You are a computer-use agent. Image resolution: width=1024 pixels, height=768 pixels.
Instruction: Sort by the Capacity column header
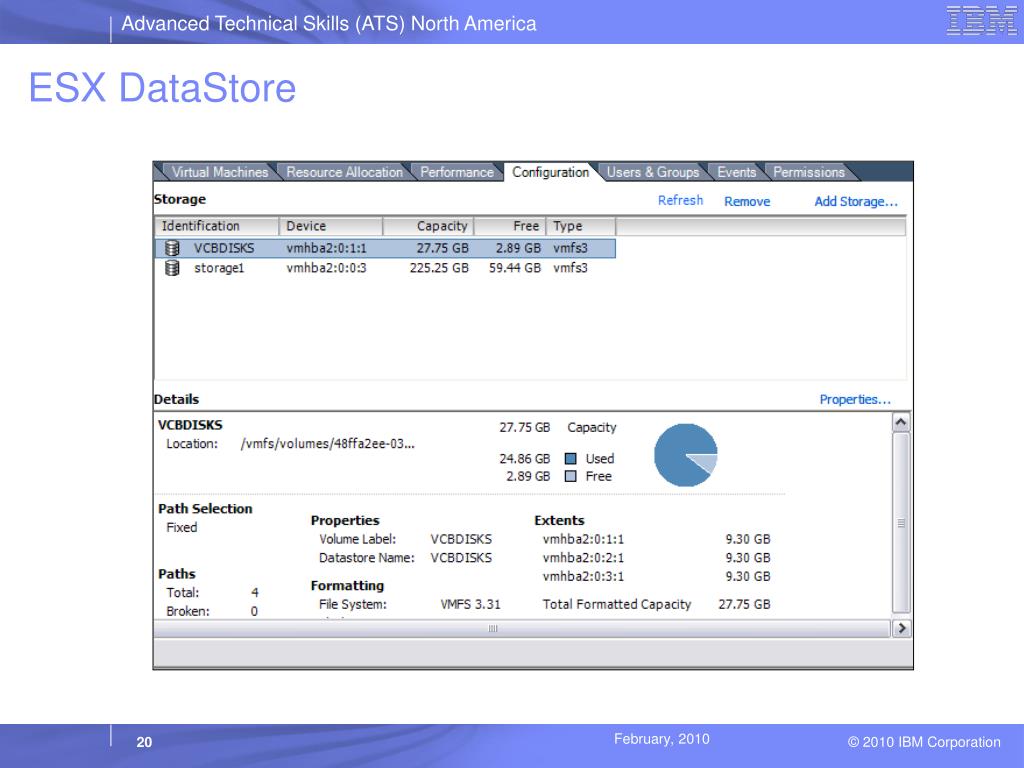tap(428, 226)
